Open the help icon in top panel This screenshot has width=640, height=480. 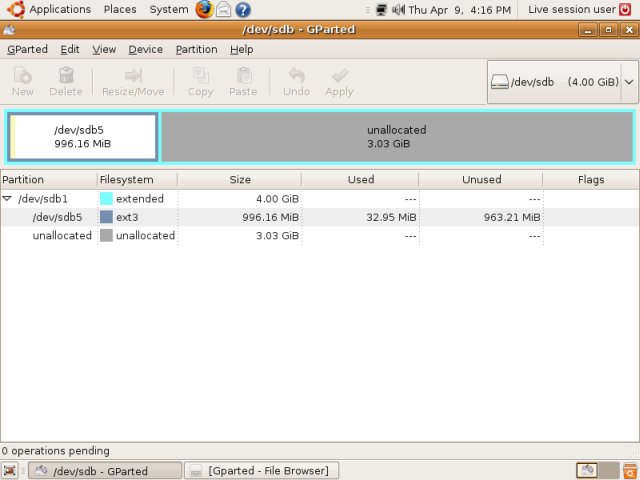(x=243, y=10)
